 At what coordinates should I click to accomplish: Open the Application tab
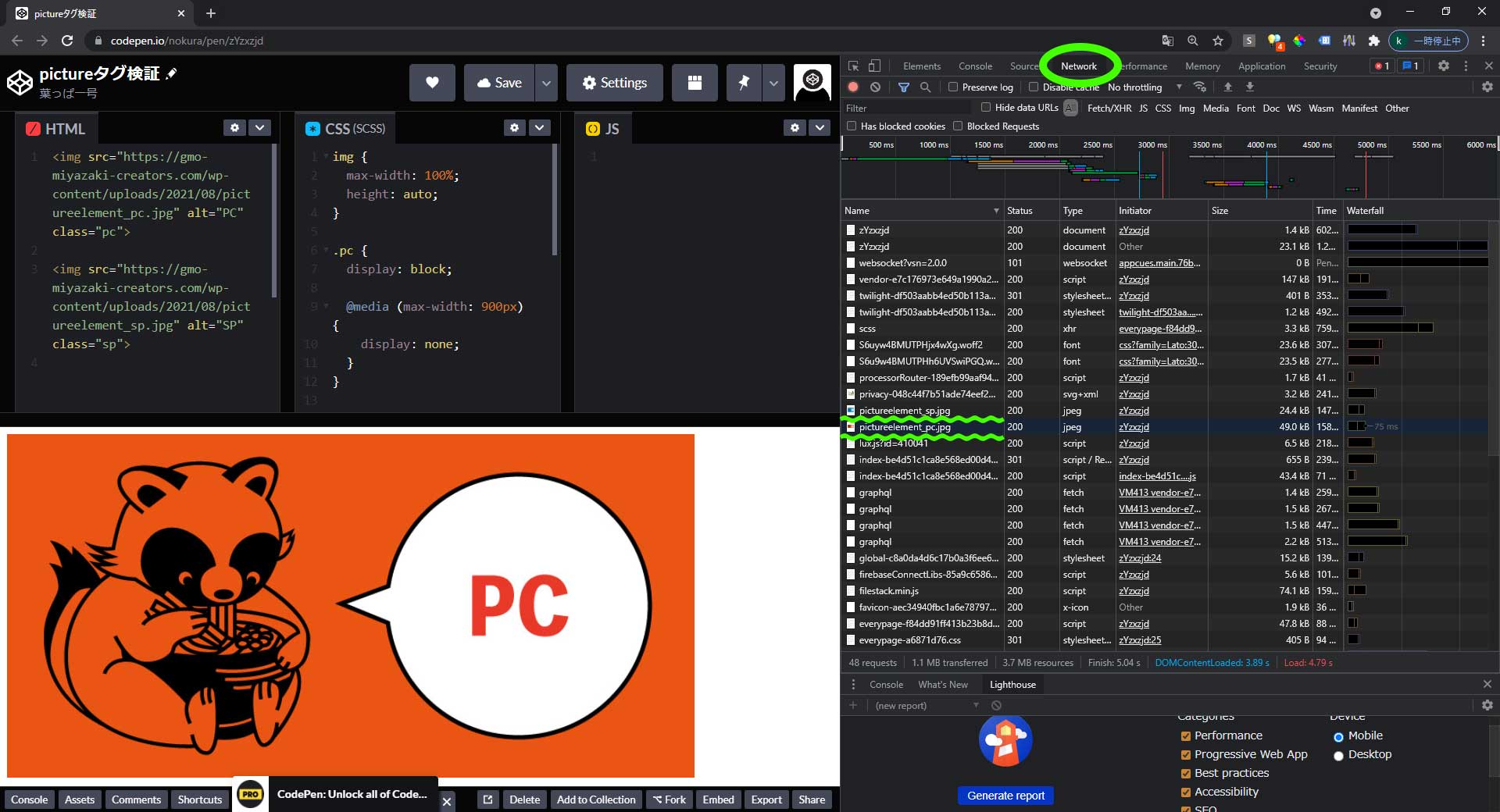tap(1262, 66)
